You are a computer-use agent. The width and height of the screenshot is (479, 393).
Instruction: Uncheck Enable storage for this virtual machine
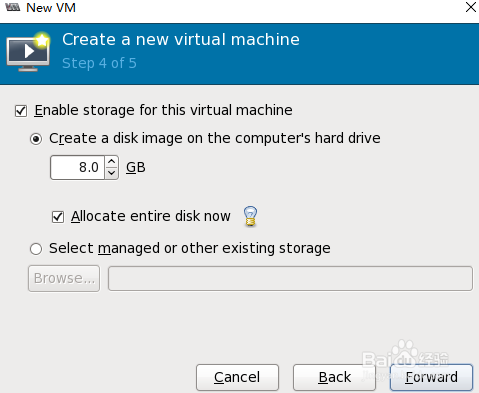(x=21, y=111)
